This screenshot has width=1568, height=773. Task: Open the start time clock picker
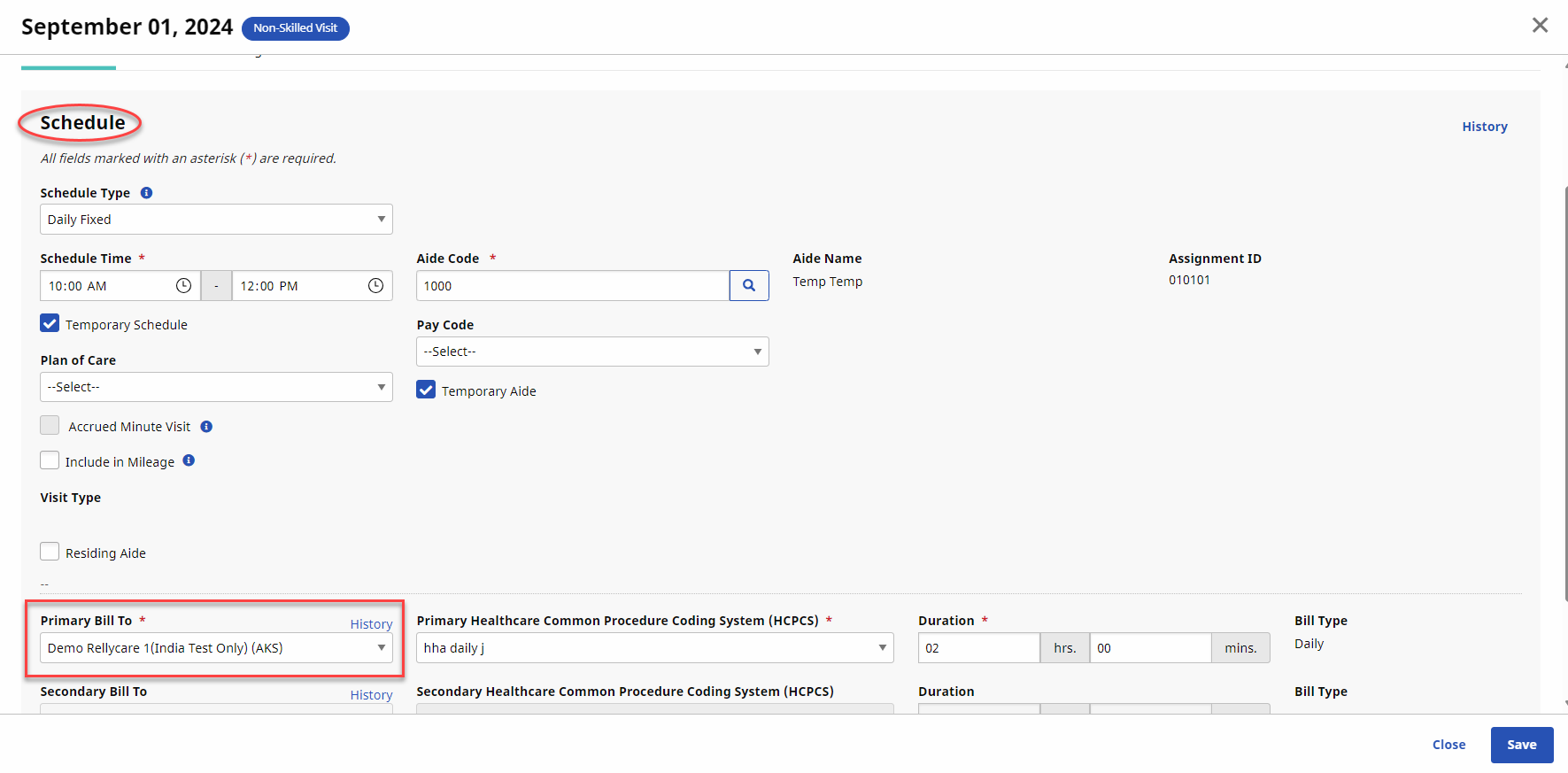(183, 286)
